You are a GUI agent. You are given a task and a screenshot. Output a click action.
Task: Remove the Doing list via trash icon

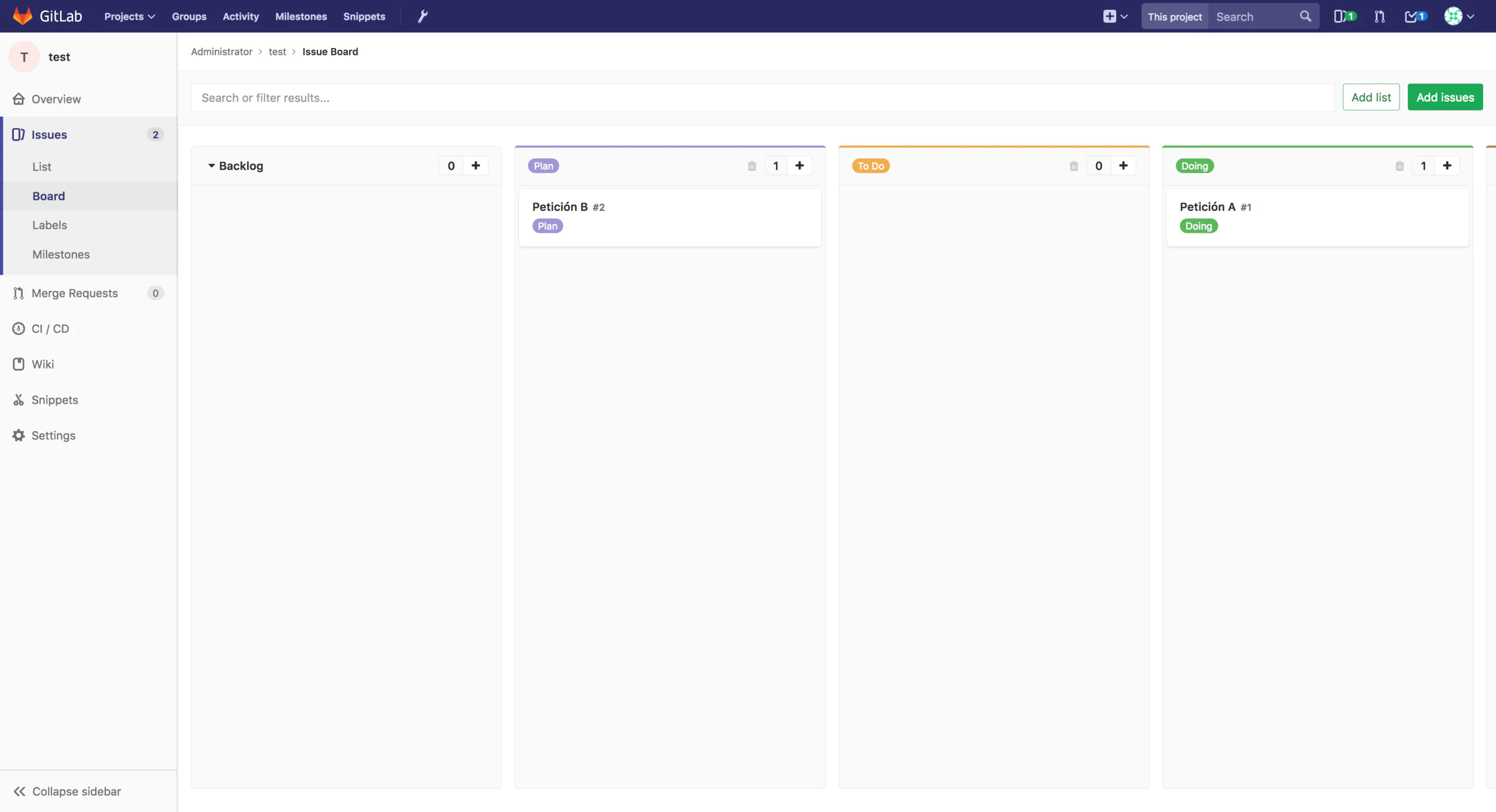1399,166
